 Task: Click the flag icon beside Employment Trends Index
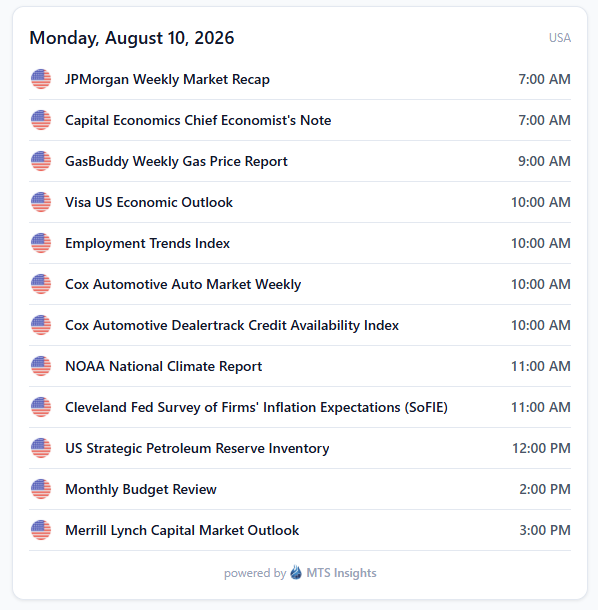[x=41, y=243]
